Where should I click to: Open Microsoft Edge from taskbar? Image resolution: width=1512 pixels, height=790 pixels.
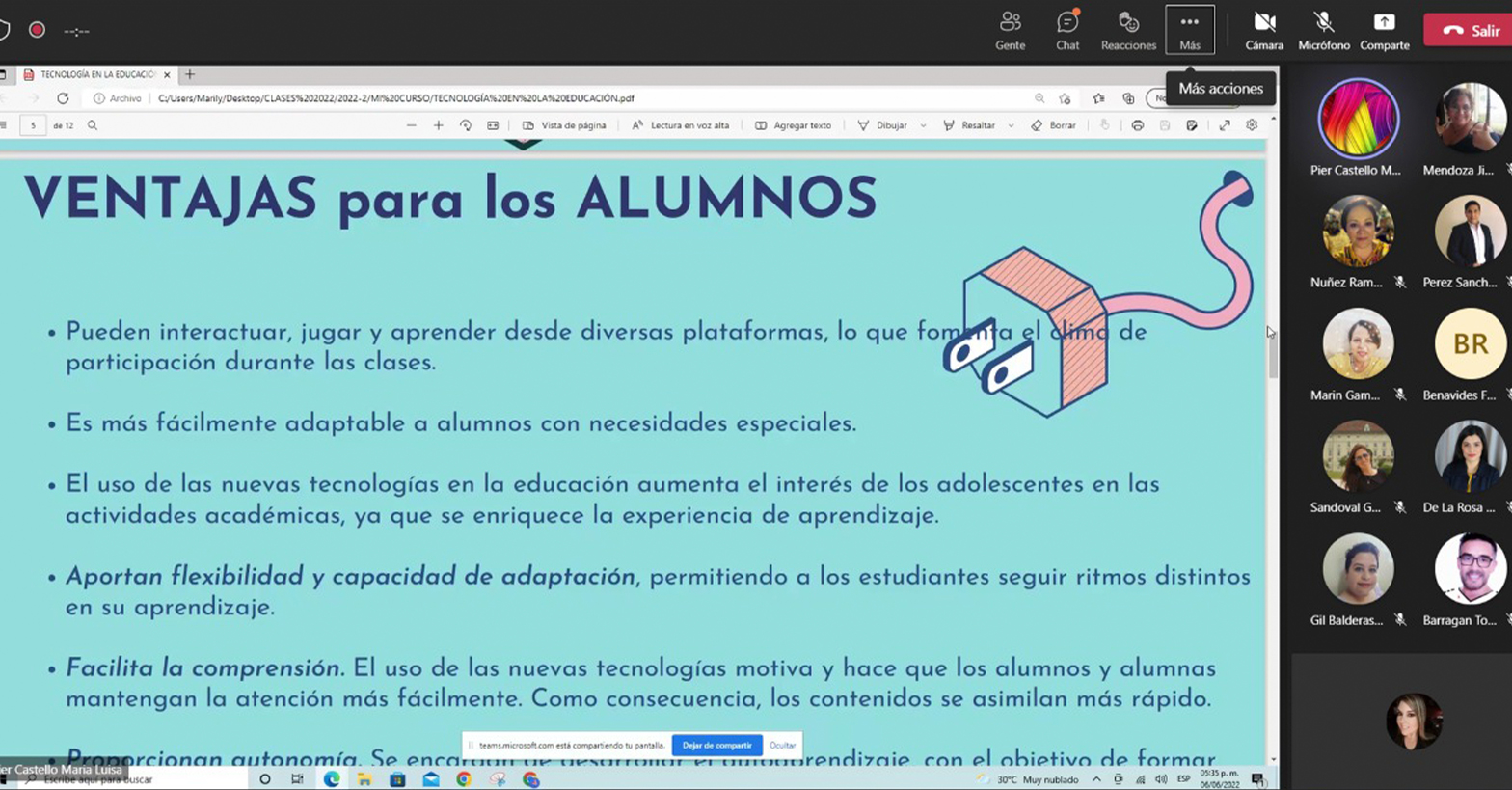tap(332, 779)
